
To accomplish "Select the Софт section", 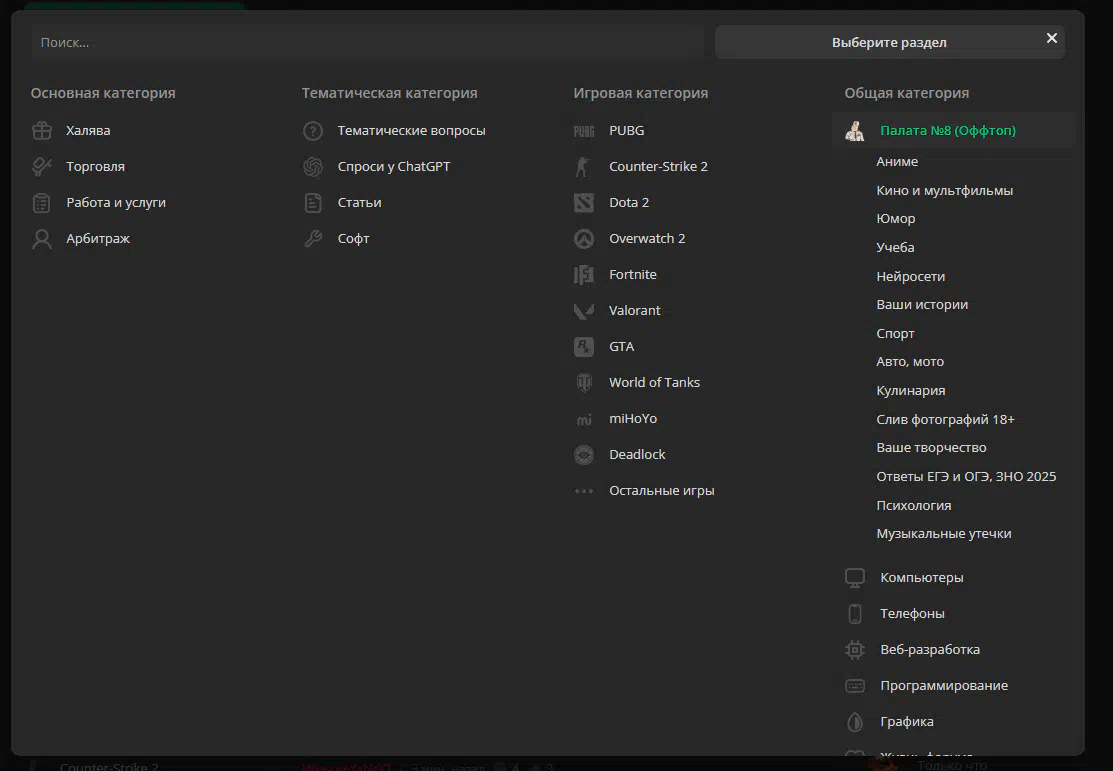I will click(x=353, y=239).
